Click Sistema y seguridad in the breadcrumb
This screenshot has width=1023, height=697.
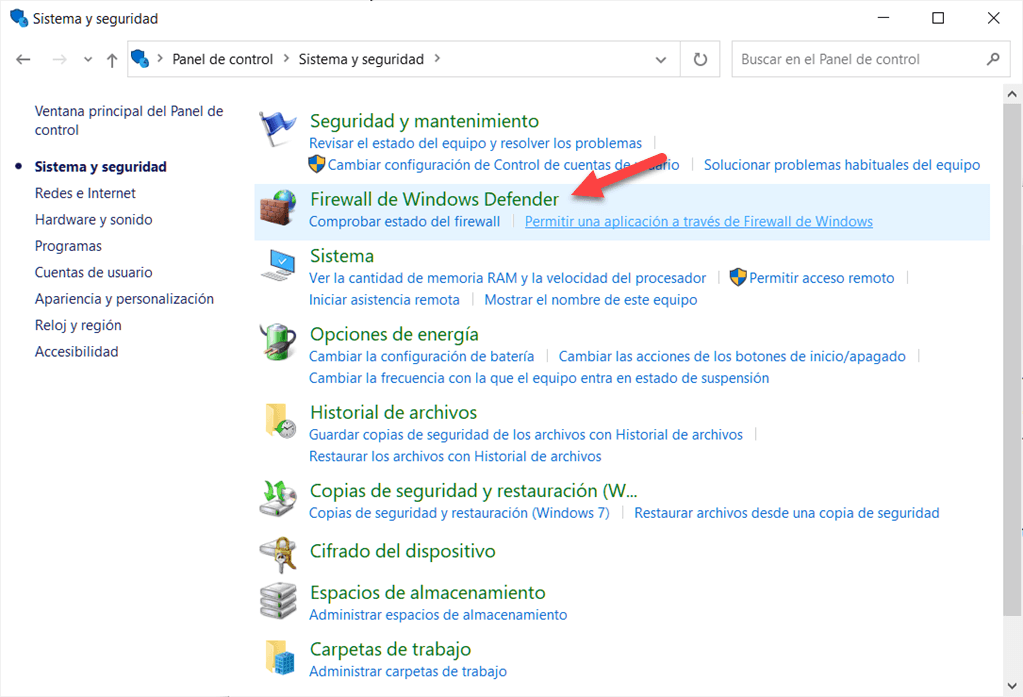coord(361,59)
